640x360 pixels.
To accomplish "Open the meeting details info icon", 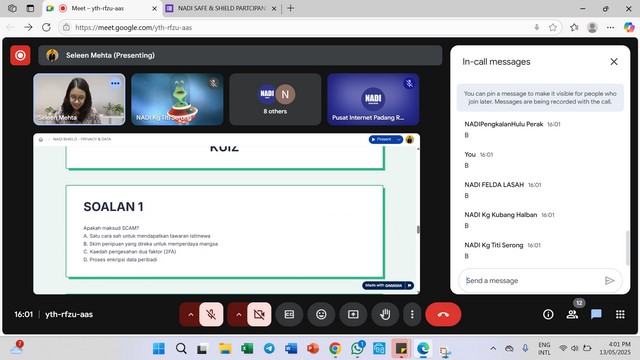I will 548,314.
